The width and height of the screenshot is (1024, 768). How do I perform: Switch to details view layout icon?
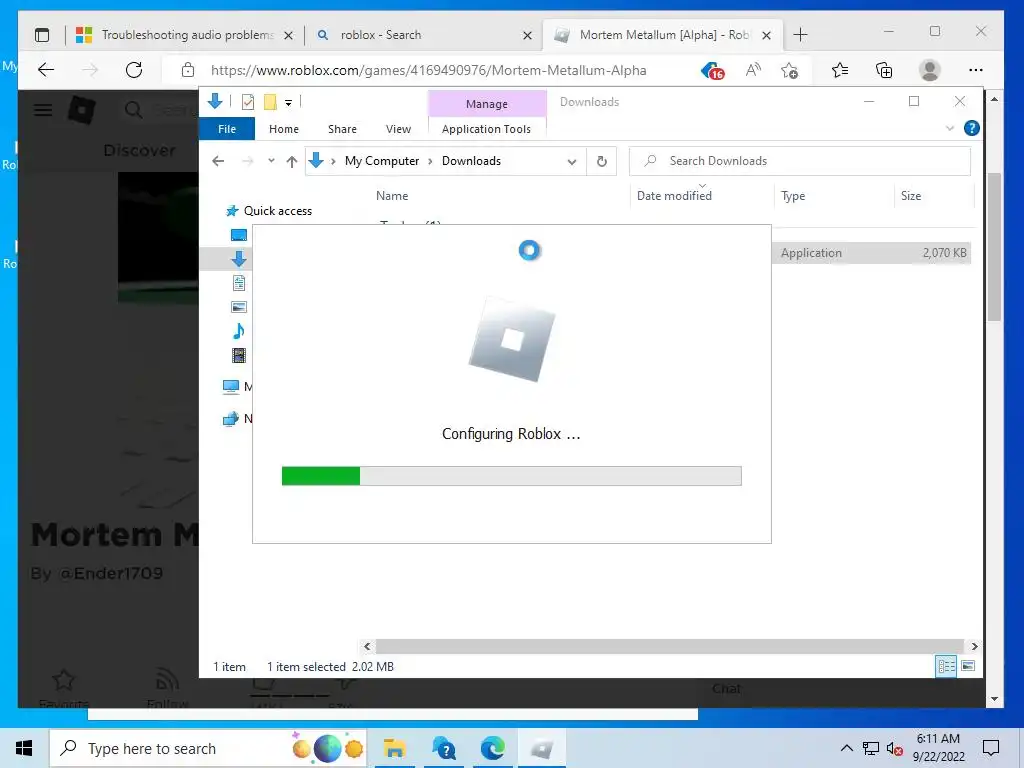point(946,666)
